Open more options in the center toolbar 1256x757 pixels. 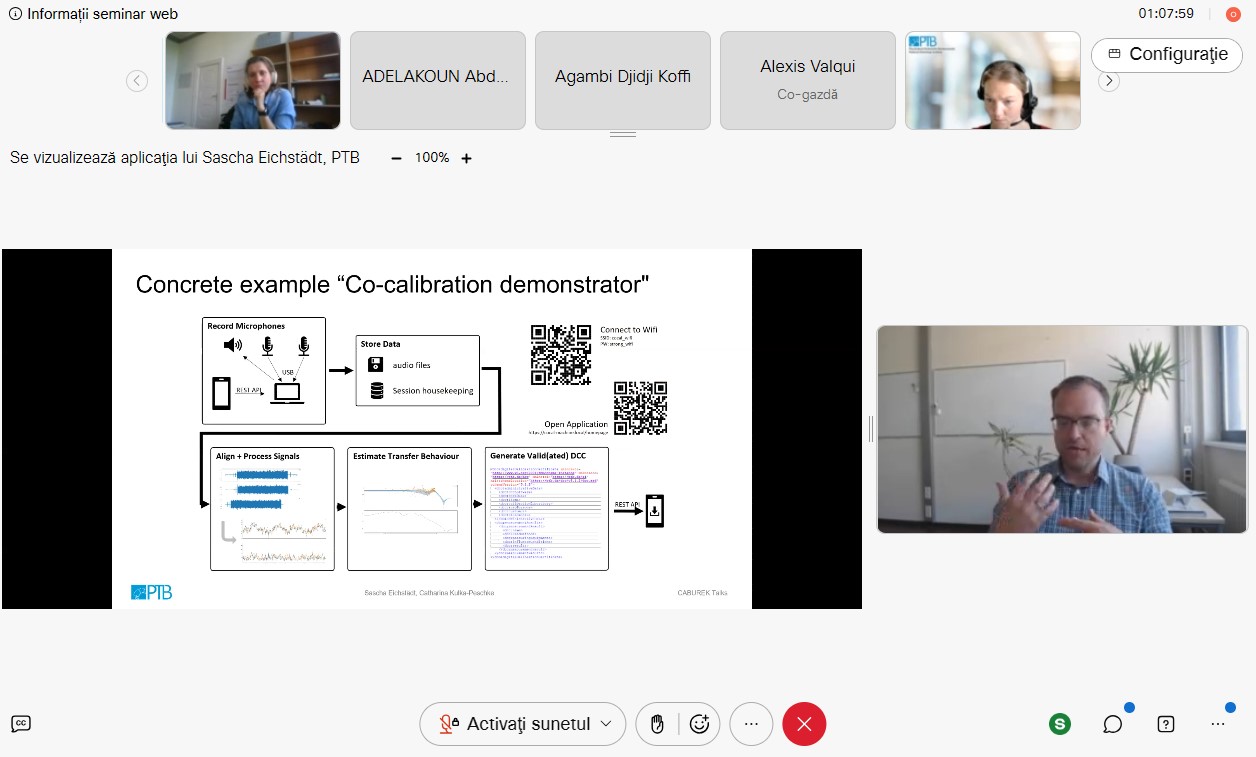click(x=751, y=724)
